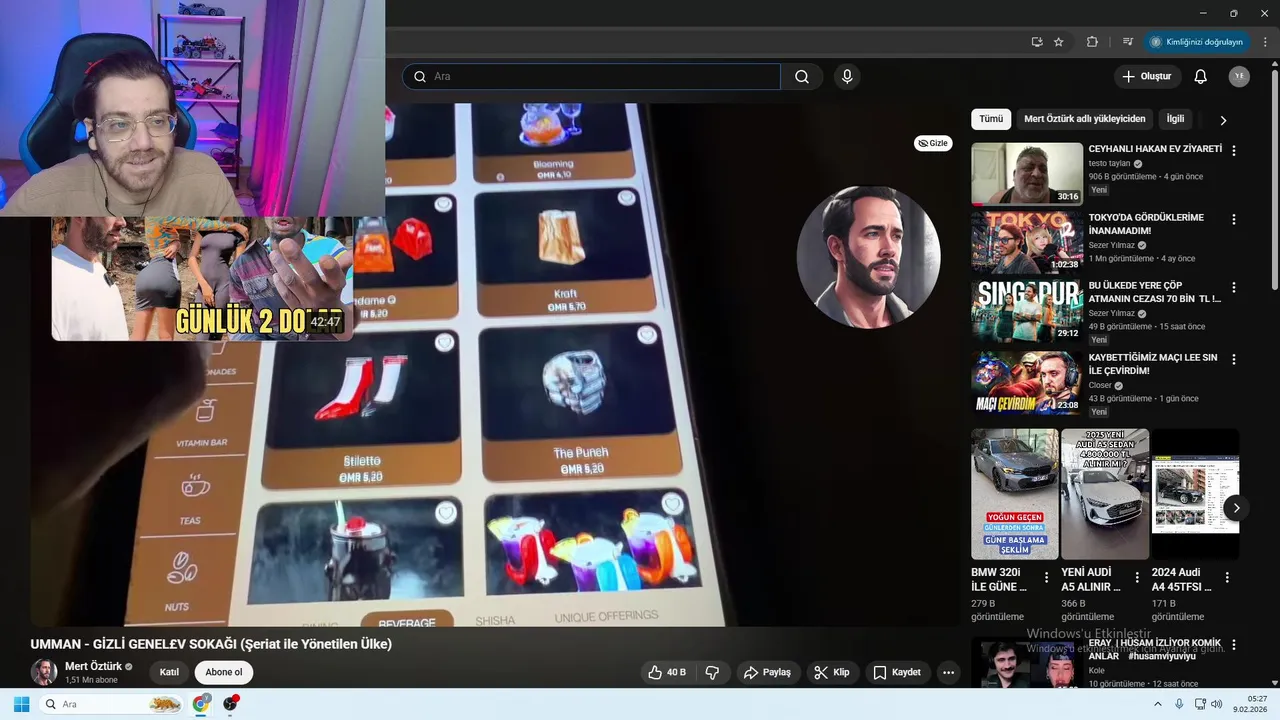Open Chrome three-dot menu
The image size is (1280, 720).
click(1265, 42)
